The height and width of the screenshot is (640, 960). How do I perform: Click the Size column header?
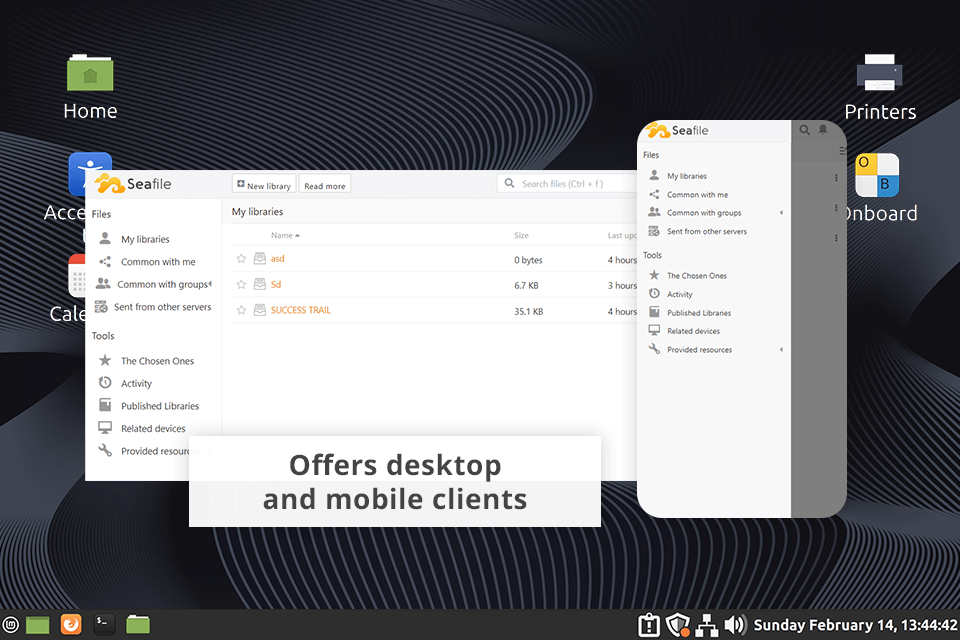coord(521,235)
